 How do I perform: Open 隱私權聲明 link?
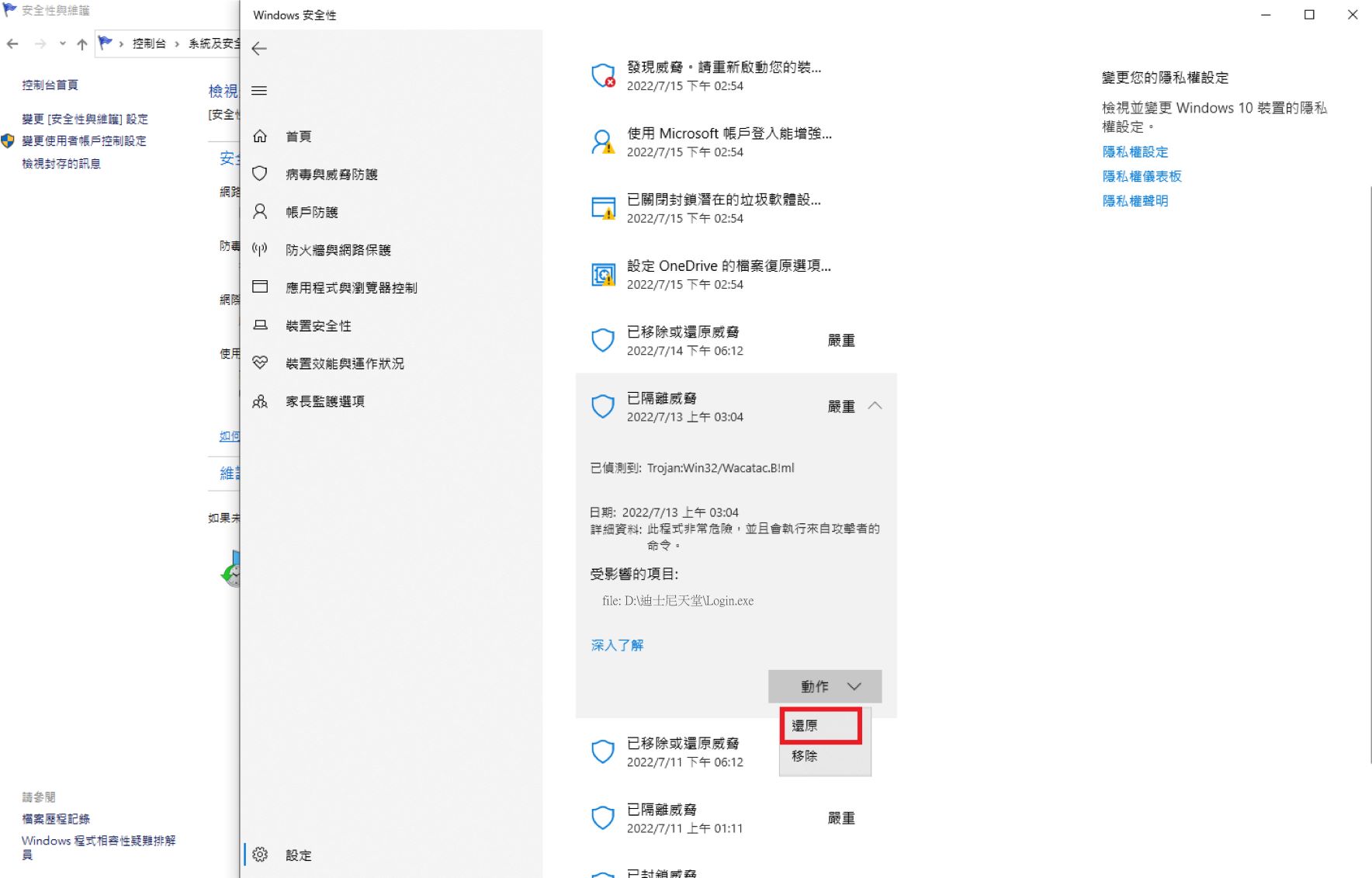click(x=1135, y=201)
